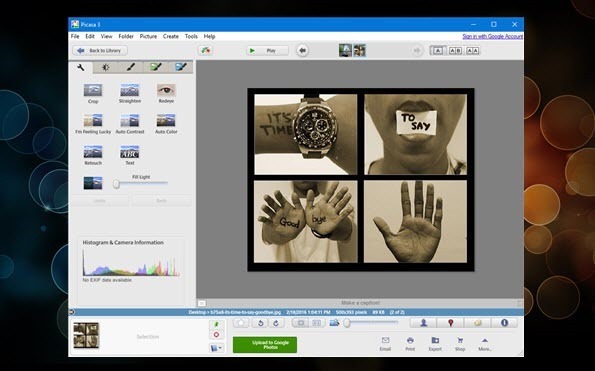Click Make a caption field
Screen dimensions: 595x371
(x=360, y=303)
